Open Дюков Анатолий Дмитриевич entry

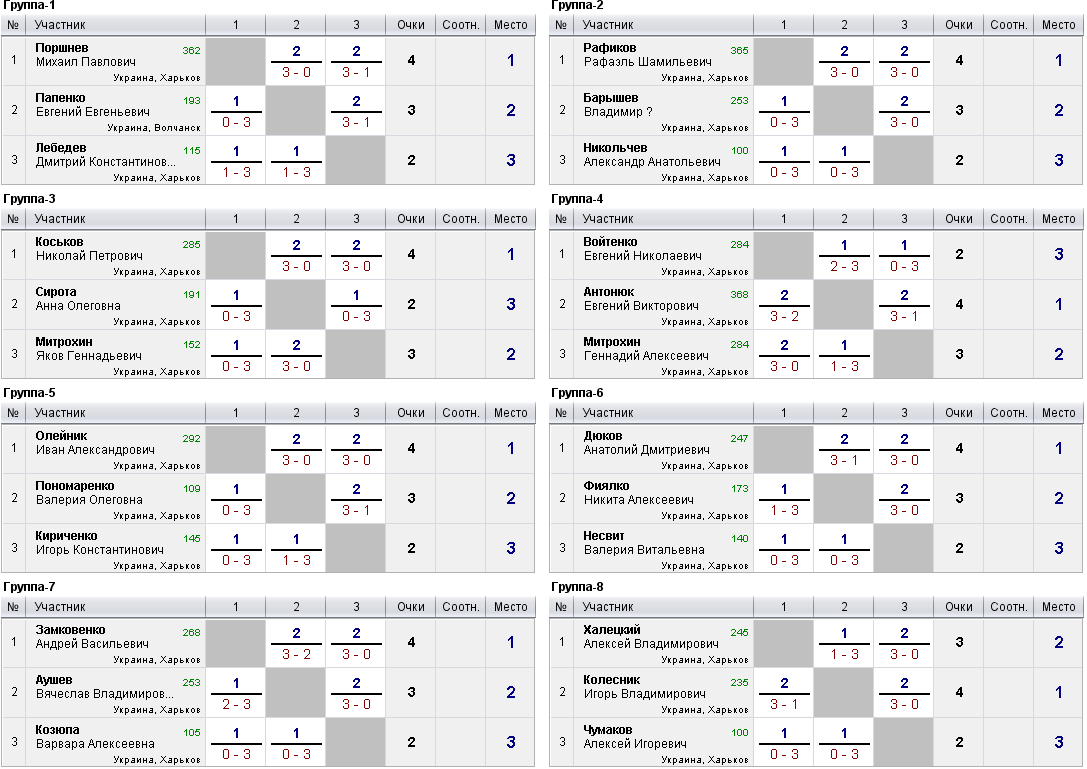[x=646, y=443]
